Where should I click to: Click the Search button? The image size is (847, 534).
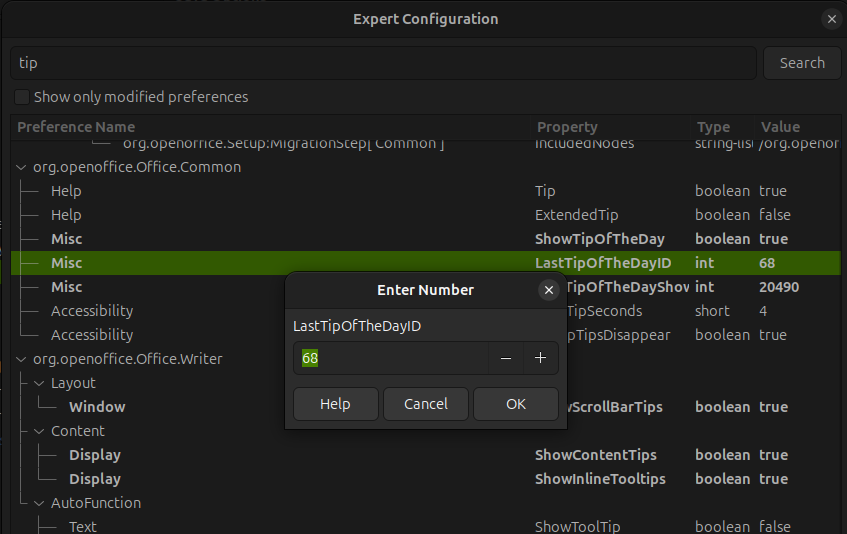pyautogui.click(x=801, y=63)
